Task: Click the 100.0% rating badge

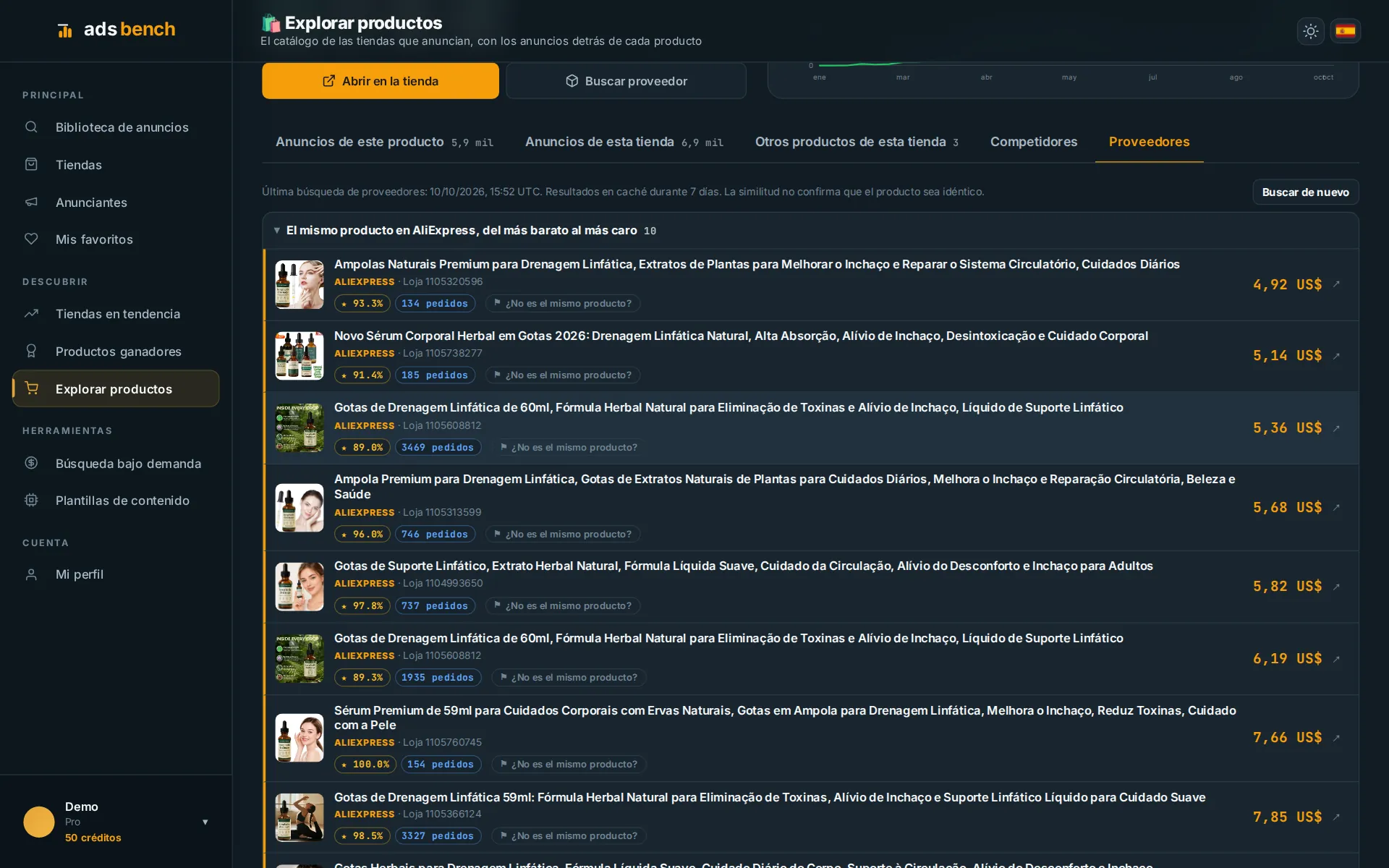Action: pos(365,765)
